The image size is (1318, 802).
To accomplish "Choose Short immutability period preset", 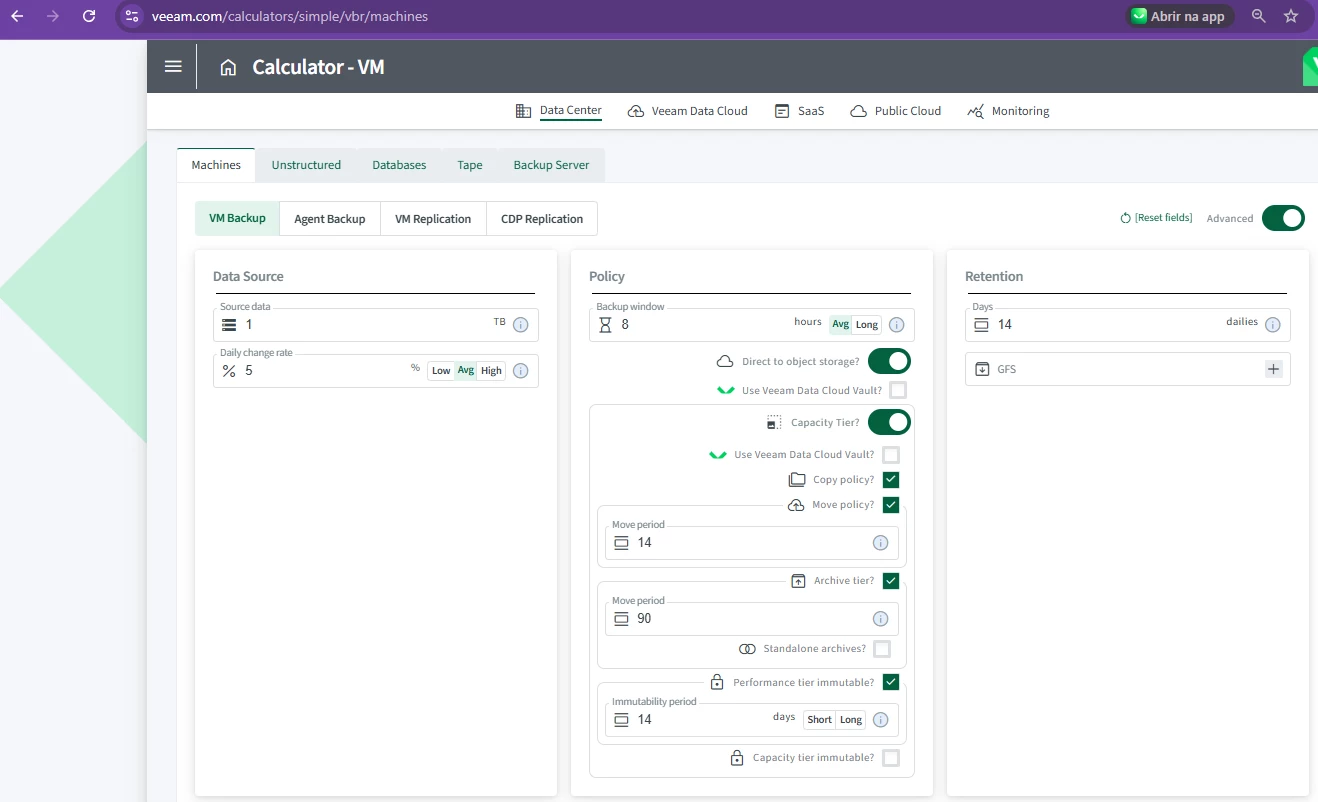I will 820,720.
